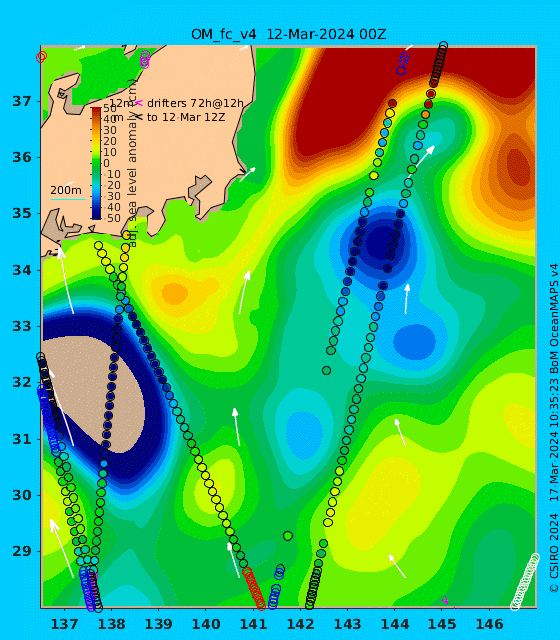Click the 'adj. sea level anomaly cm' label
Screen dimensions: 560x640
click(133, 163)
